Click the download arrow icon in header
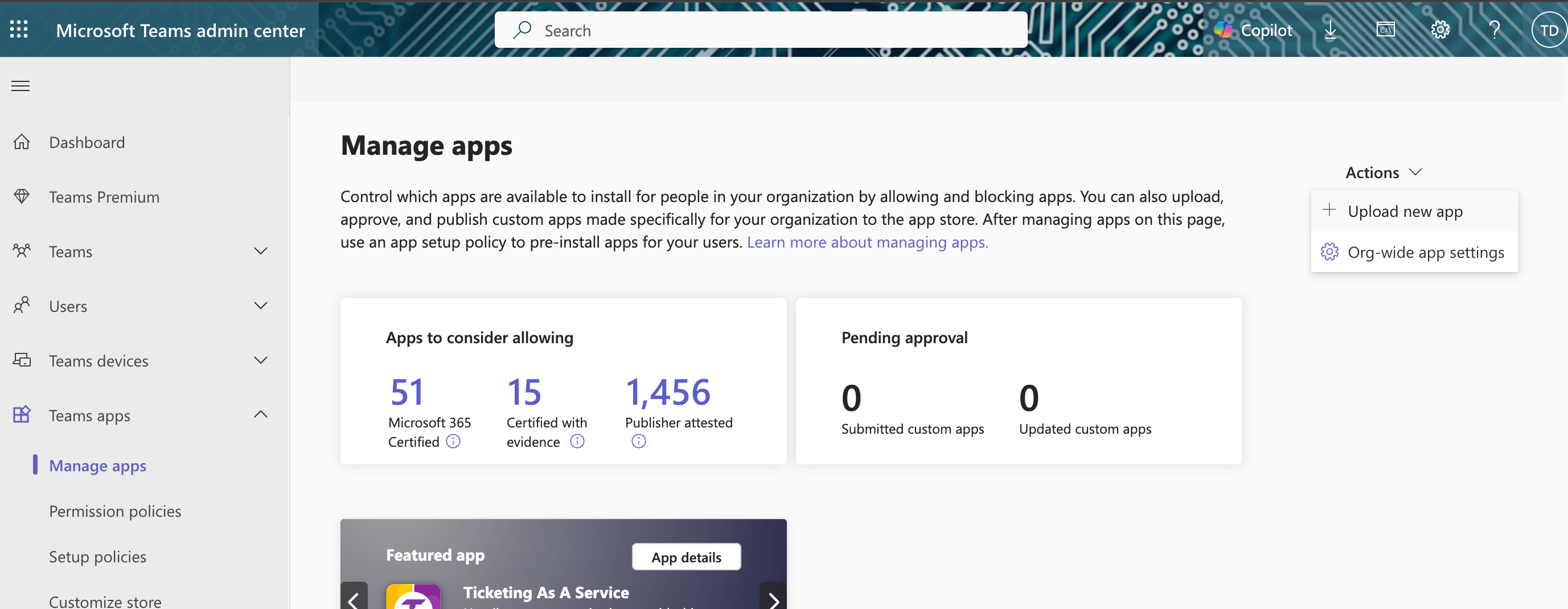This screenshot has width=1568, height=609. tap(1331, 30)
